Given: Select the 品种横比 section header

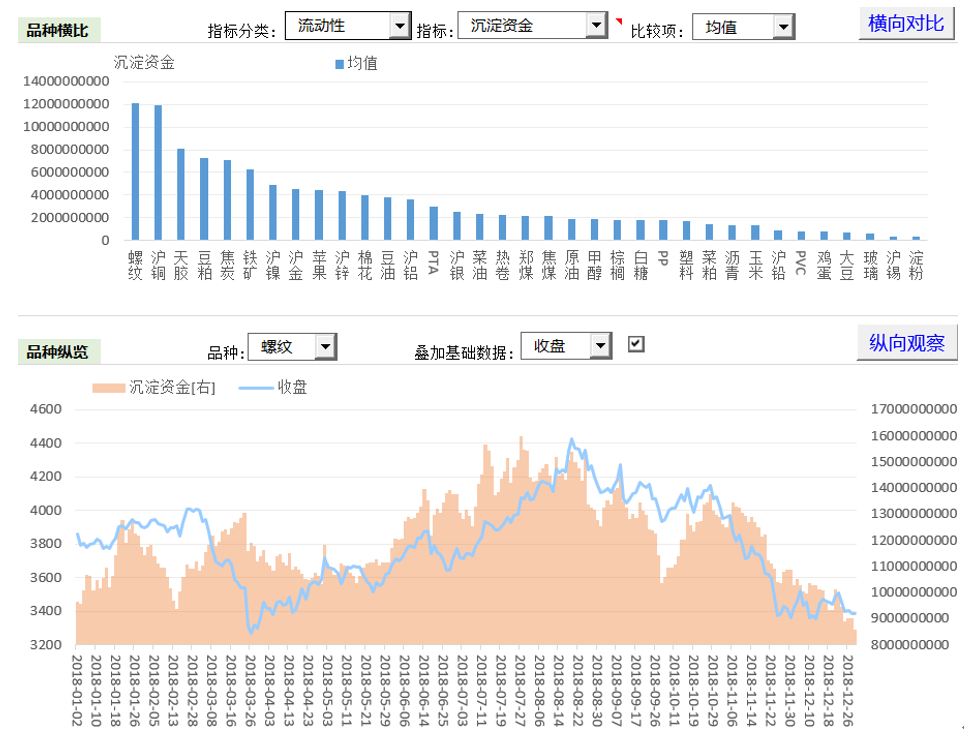Looking at the screenshot, I should tap(57, 30).
